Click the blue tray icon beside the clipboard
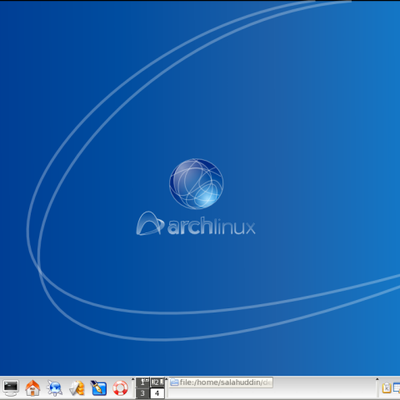 [x=396, y=388]
